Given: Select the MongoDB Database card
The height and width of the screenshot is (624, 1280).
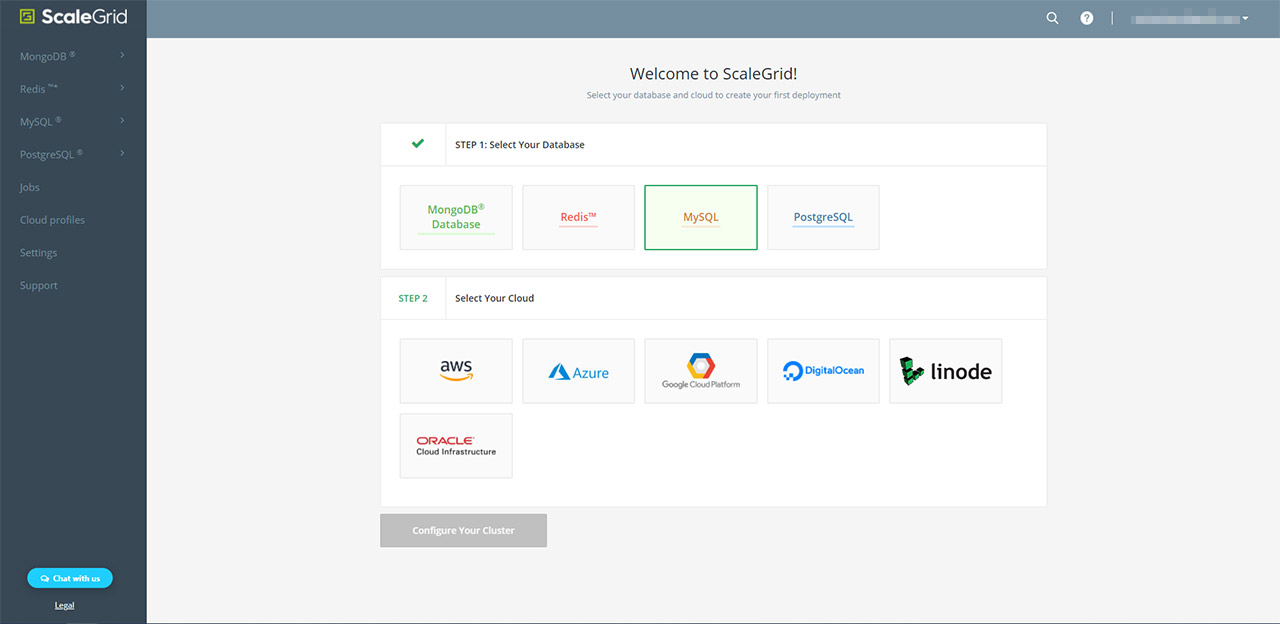Looking at the screenshot, I should [x=456, y=217].
